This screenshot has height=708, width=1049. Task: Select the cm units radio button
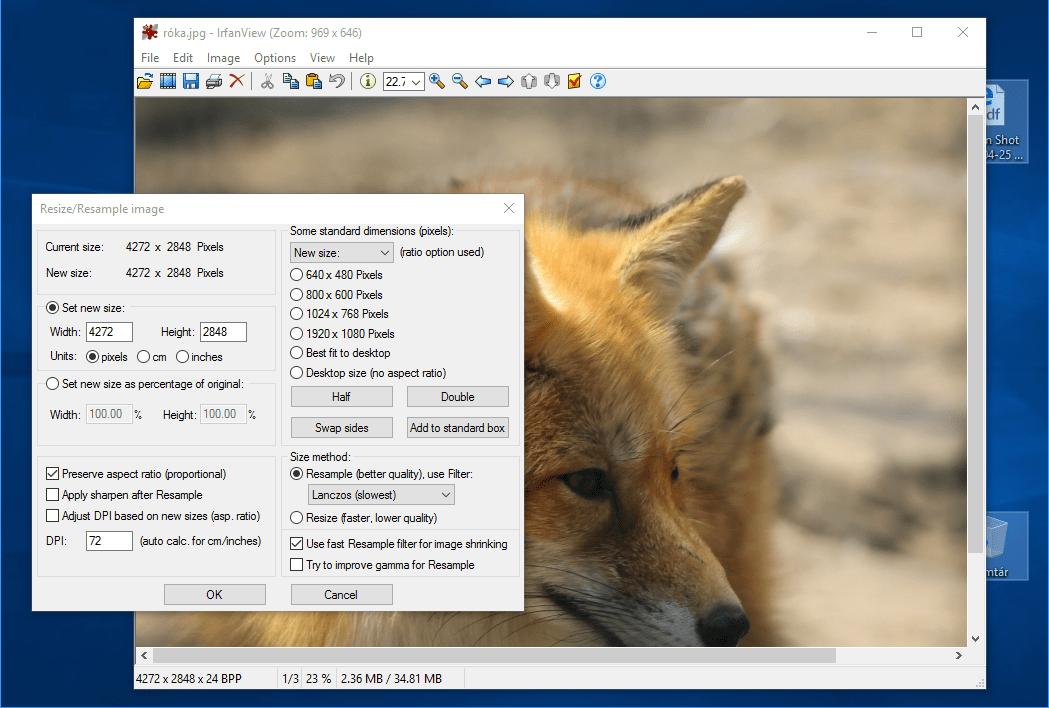click(x=143, y=357)
